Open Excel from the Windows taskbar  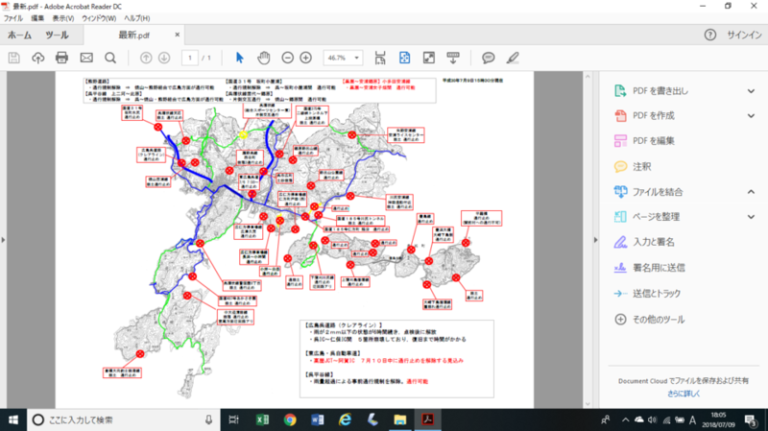[264, 419]
